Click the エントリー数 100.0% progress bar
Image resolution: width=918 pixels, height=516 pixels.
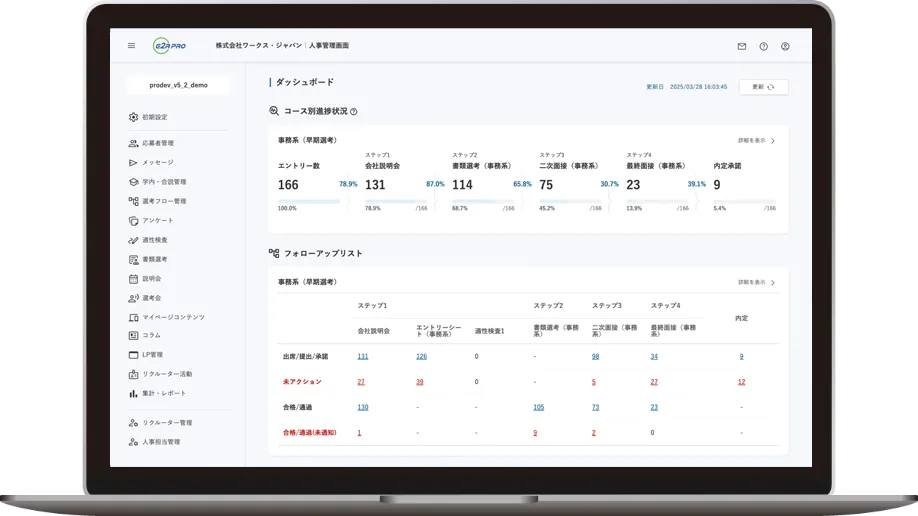coord(309,201)
